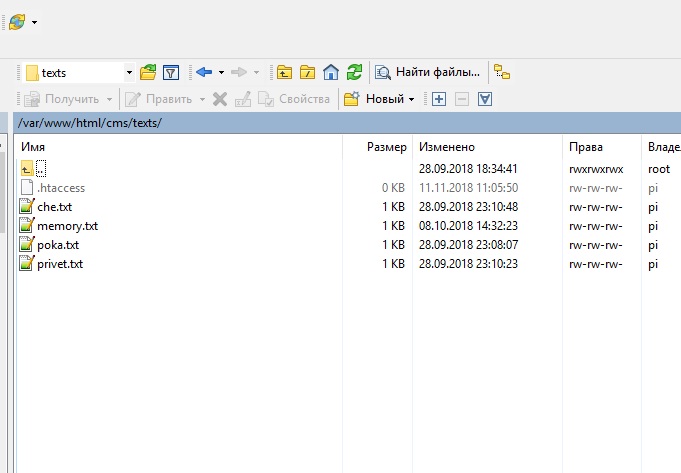Expand the back history dropdown arrow
681x473 pixels.
[221, 72]
